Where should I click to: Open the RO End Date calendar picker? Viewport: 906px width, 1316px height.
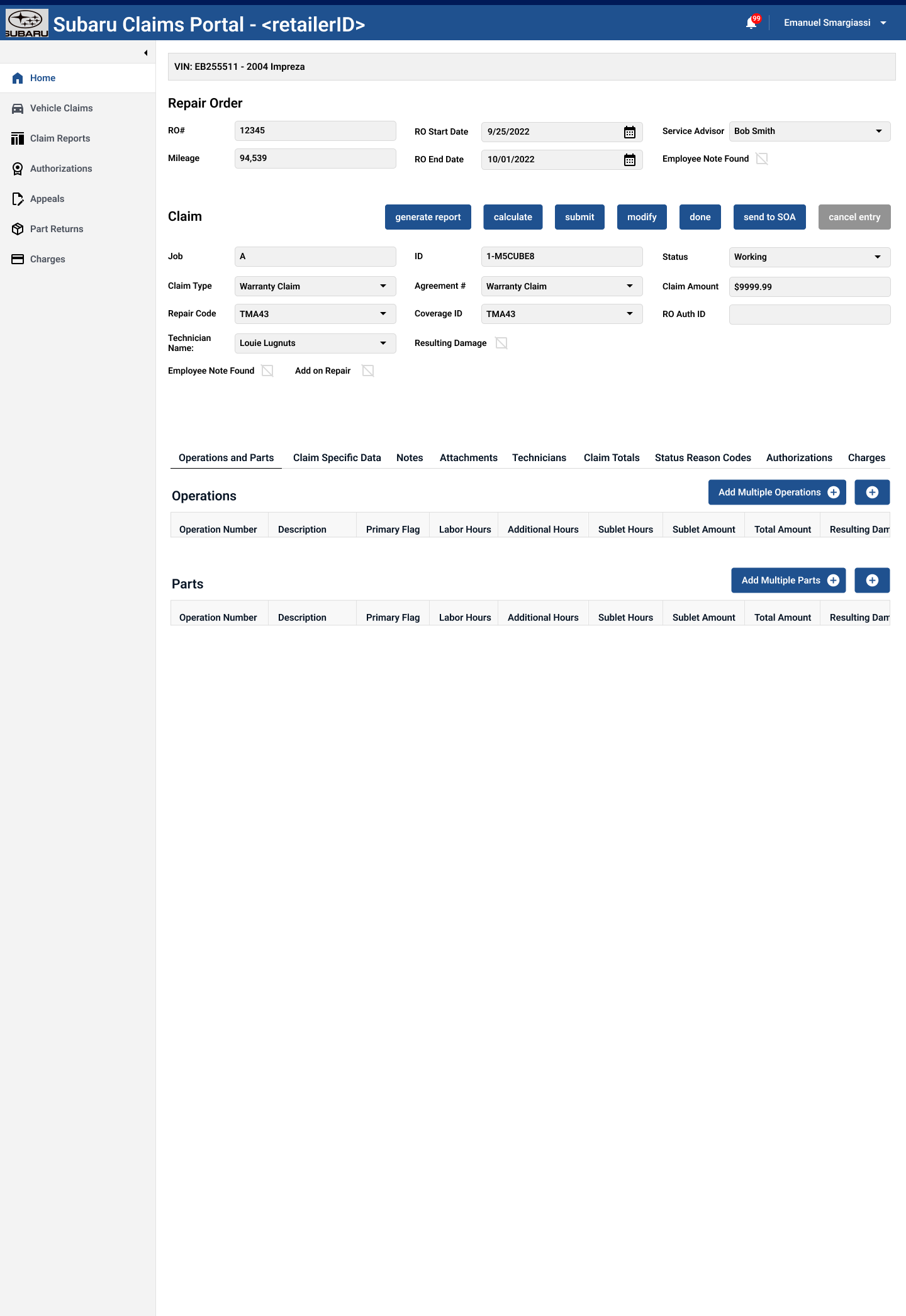coord(629,160)
